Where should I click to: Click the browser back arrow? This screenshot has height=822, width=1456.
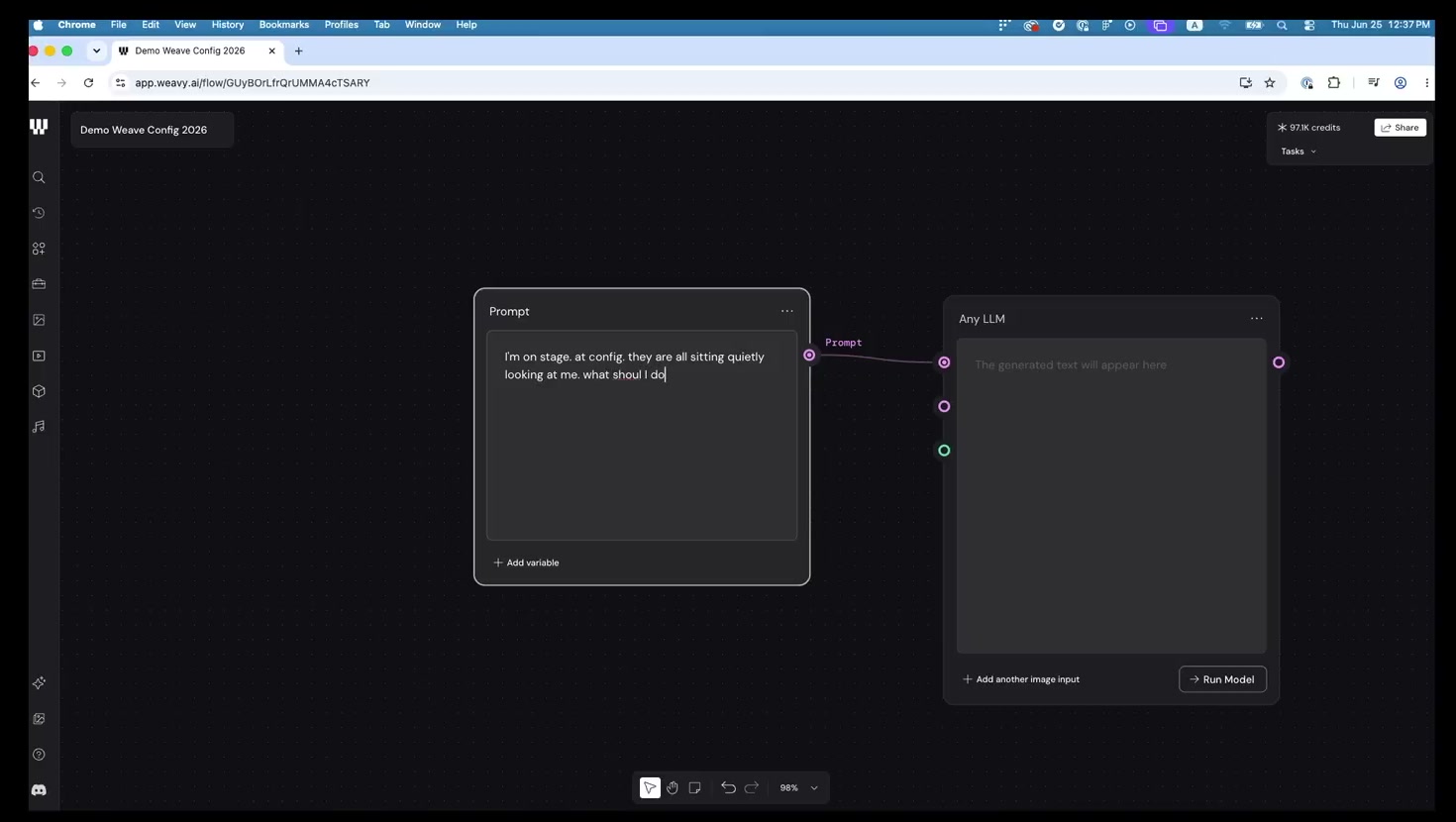(x=36, y=83)
